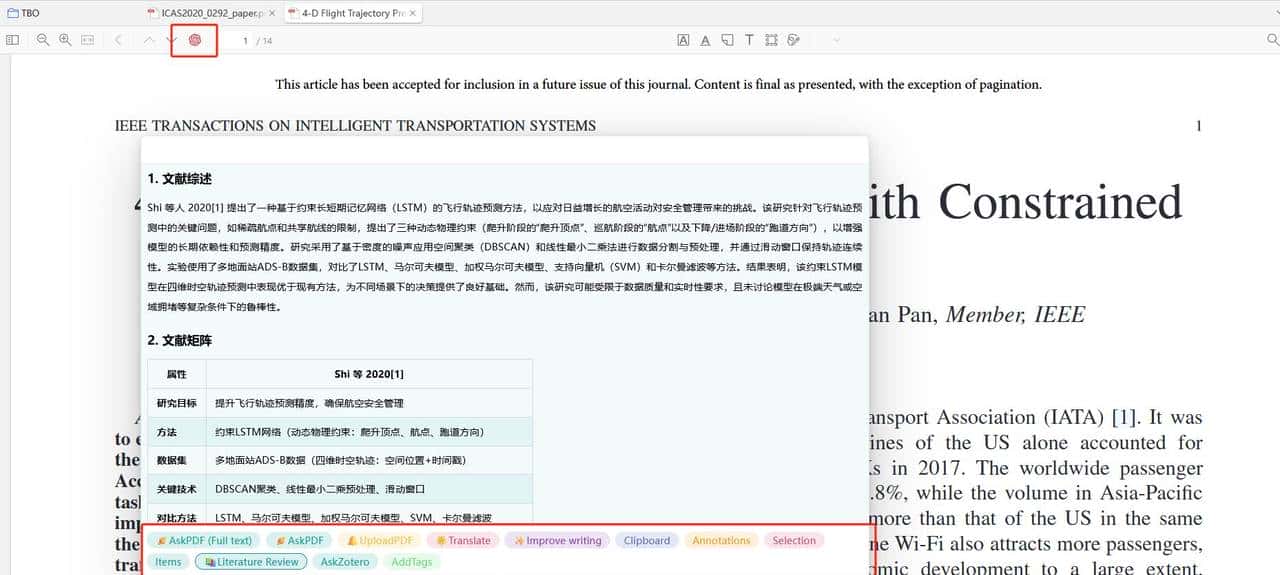Screen dimensions: 1280x575
Task: Click the short AskPDF tag
Action: pos(300,540)
